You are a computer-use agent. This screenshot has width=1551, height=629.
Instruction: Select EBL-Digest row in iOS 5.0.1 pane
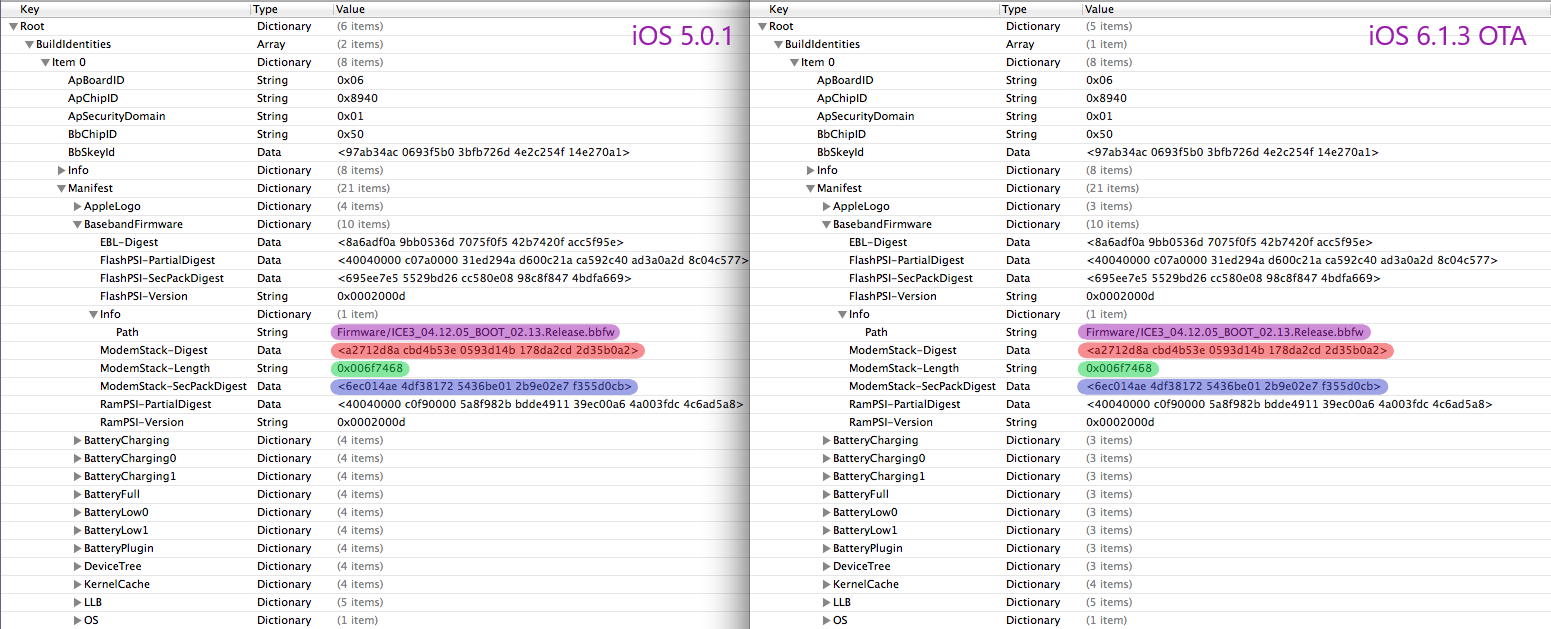(x=375, y=242)
